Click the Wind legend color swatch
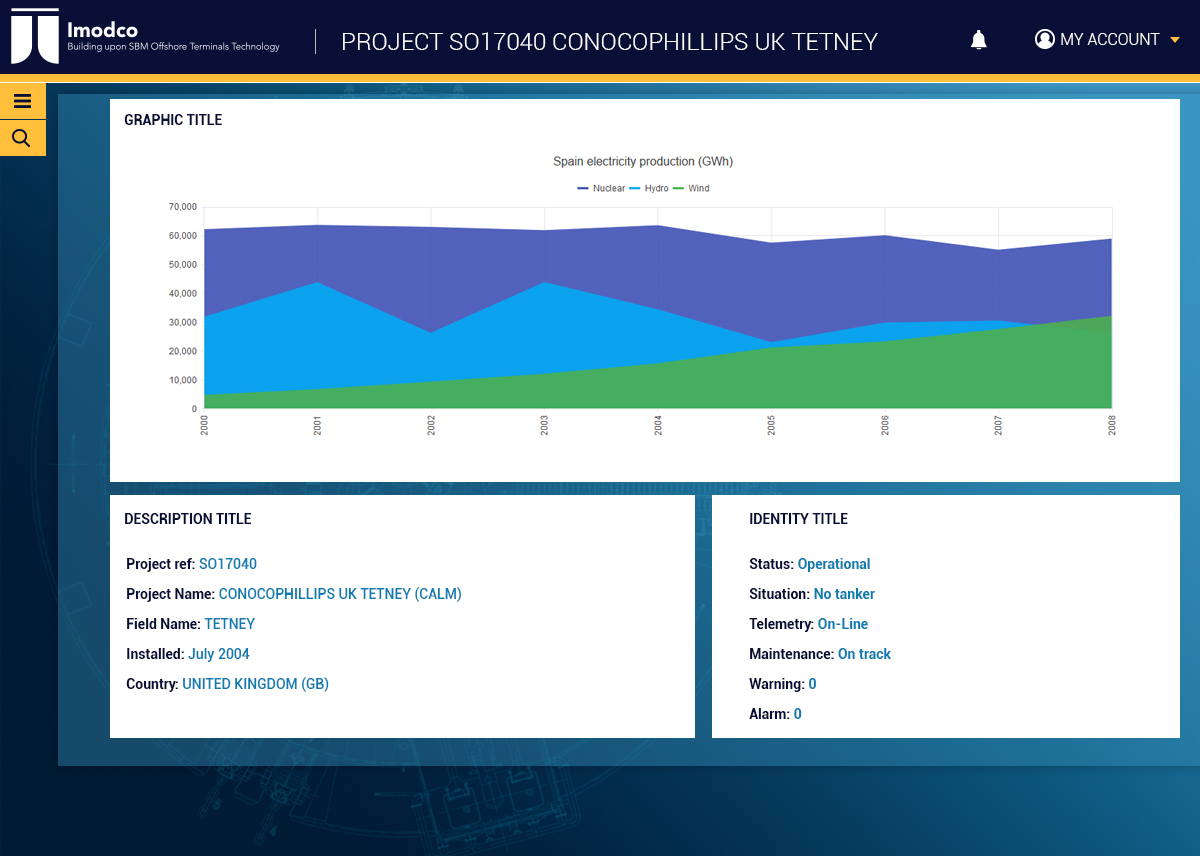Viewport: 1200px width, 856px height. point(678,188)
